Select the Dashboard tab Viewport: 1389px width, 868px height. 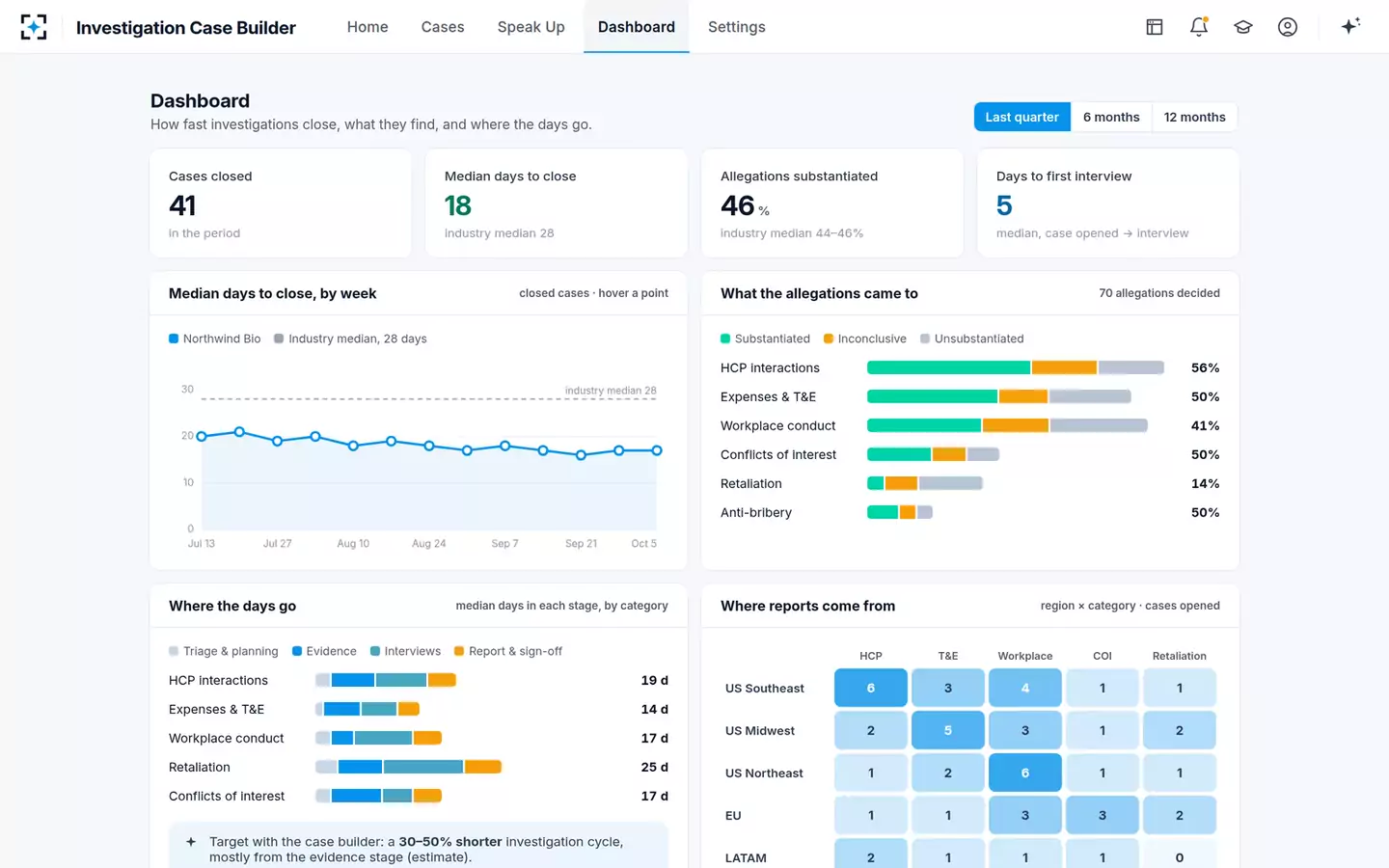coord(637,27)
